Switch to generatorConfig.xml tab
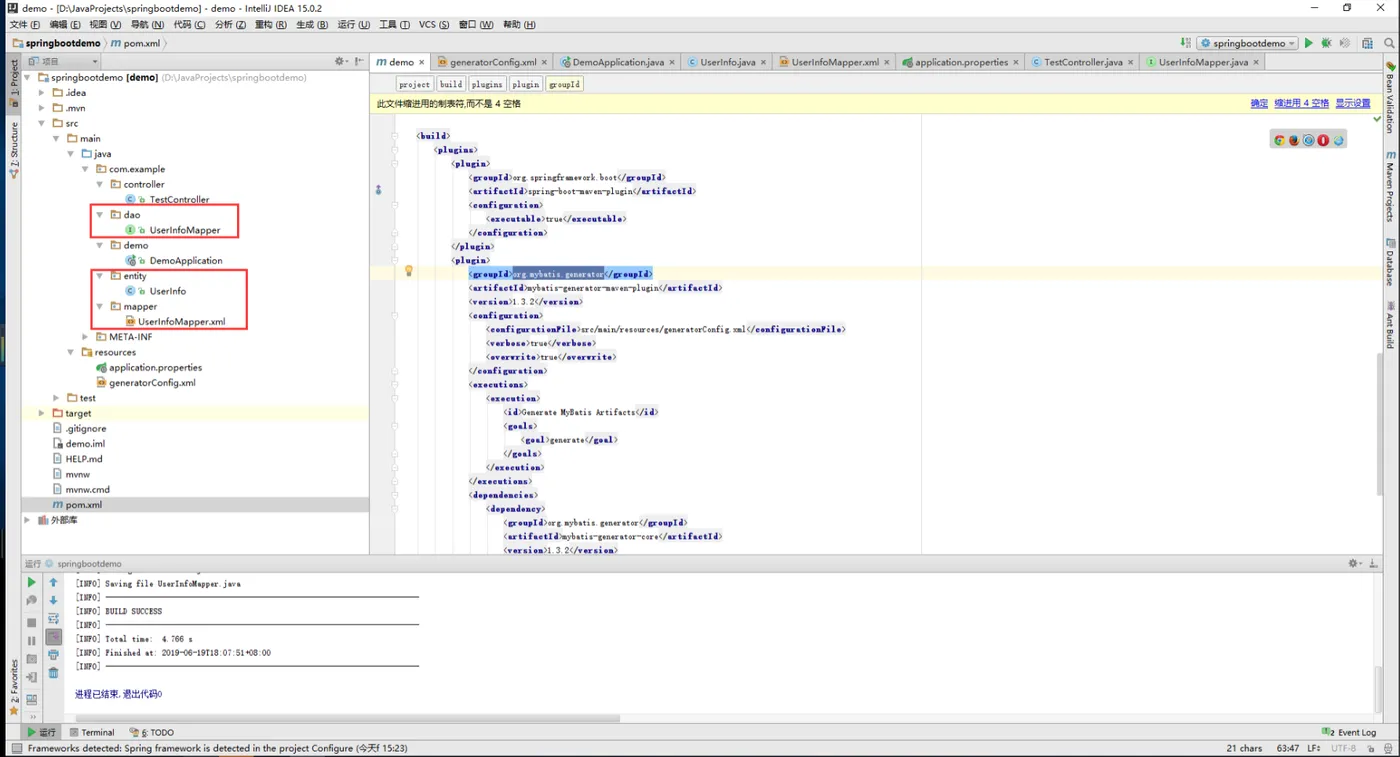1400x757 pixels. [492, 62]
